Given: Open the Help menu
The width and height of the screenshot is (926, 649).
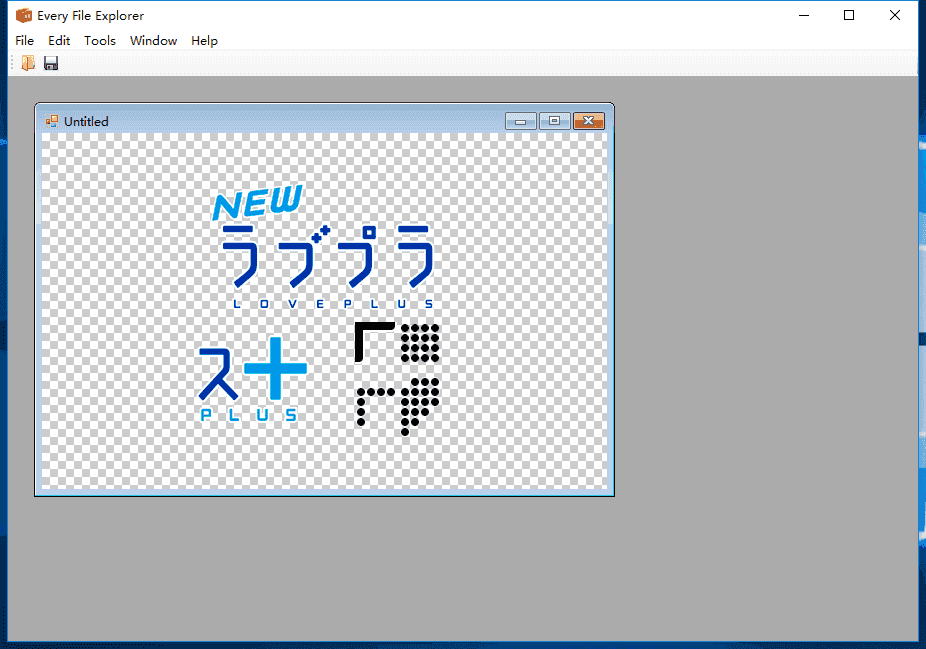Looking at the screenshot, I should 204,41.
